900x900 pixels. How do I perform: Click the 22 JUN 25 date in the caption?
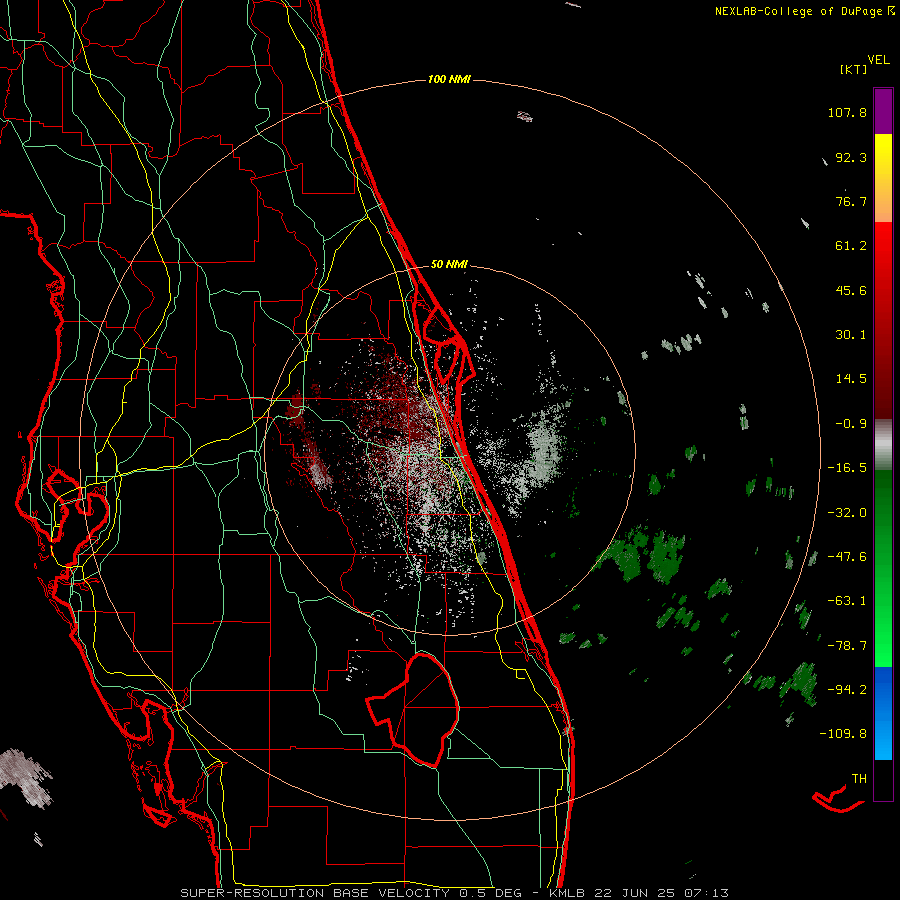[636, 893]
